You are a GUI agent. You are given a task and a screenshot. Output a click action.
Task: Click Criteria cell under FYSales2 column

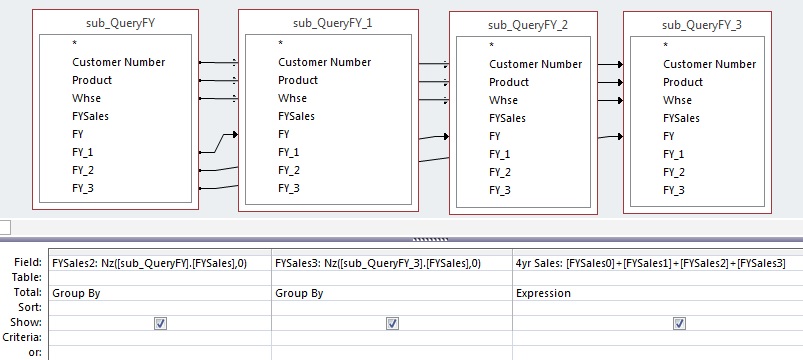[160, 337]
